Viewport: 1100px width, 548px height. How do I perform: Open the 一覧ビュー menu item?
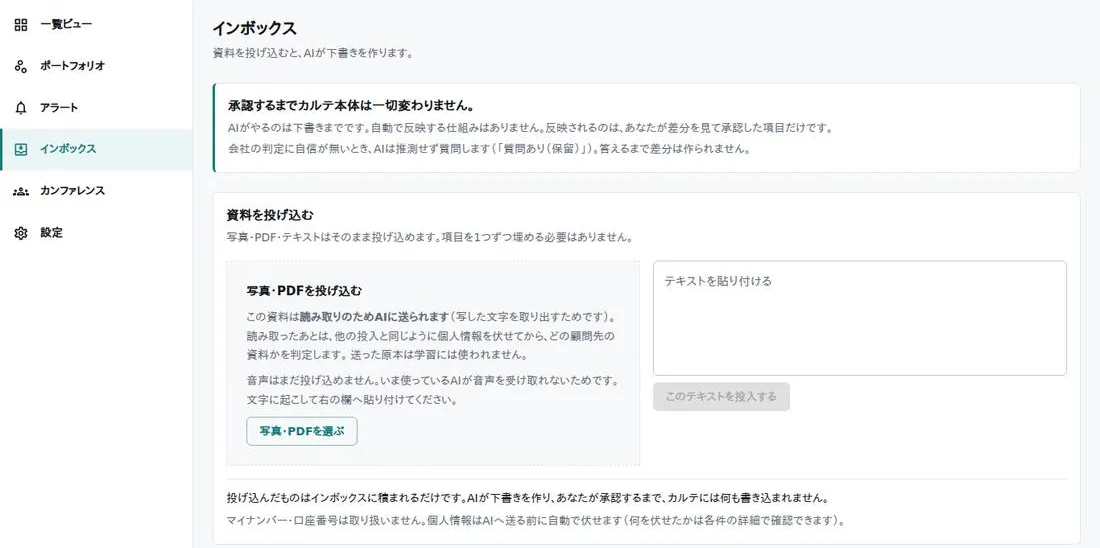(96, 25)
